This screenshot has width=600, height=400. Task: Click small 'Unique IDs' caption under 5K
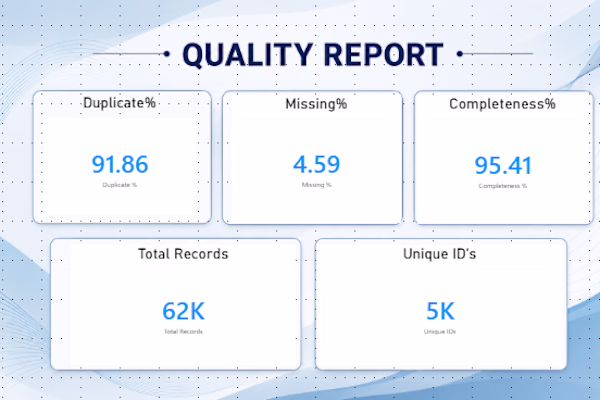point(440,331)
